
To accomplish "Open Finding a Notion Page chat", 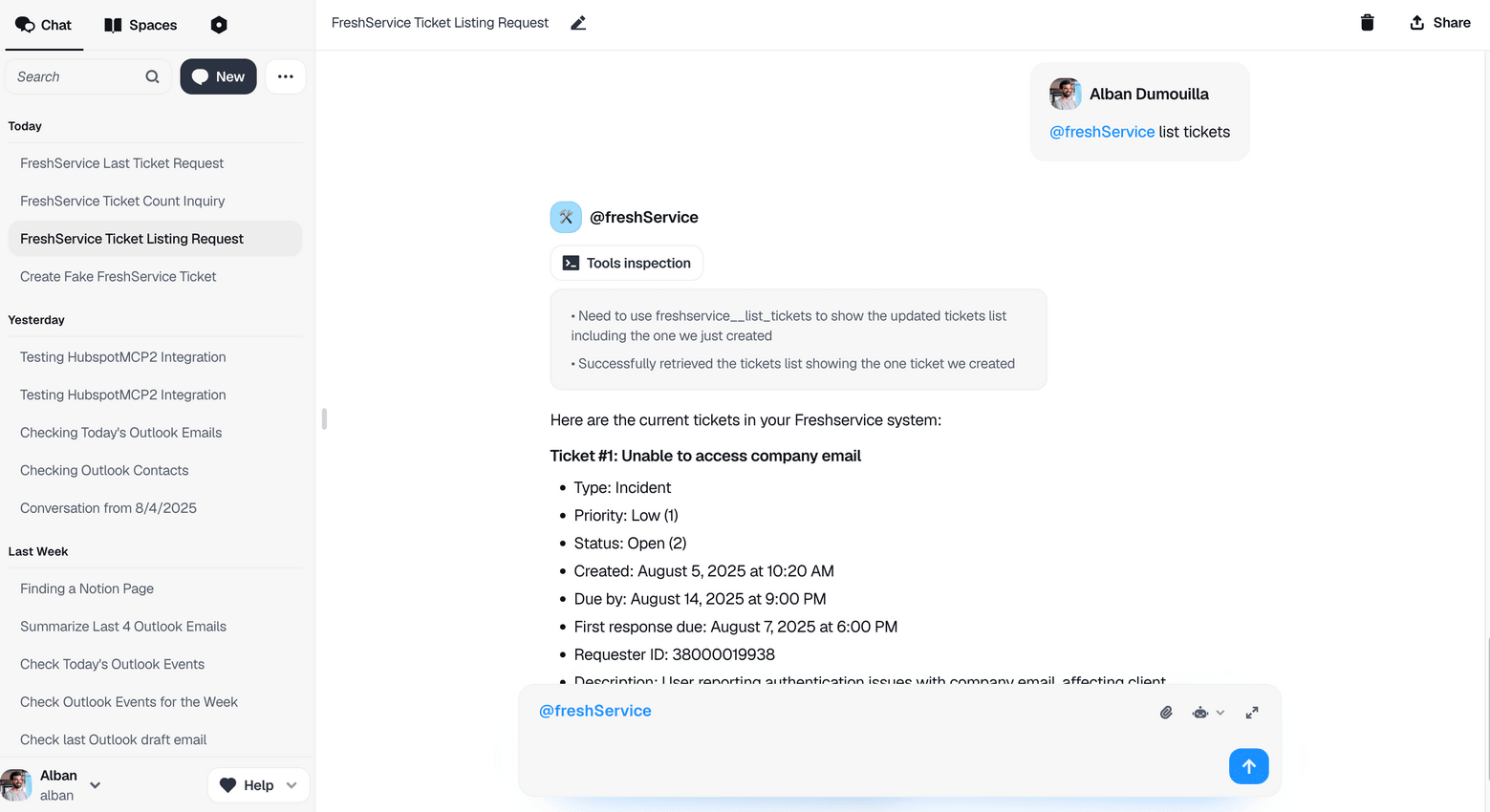I will [155, 588].
